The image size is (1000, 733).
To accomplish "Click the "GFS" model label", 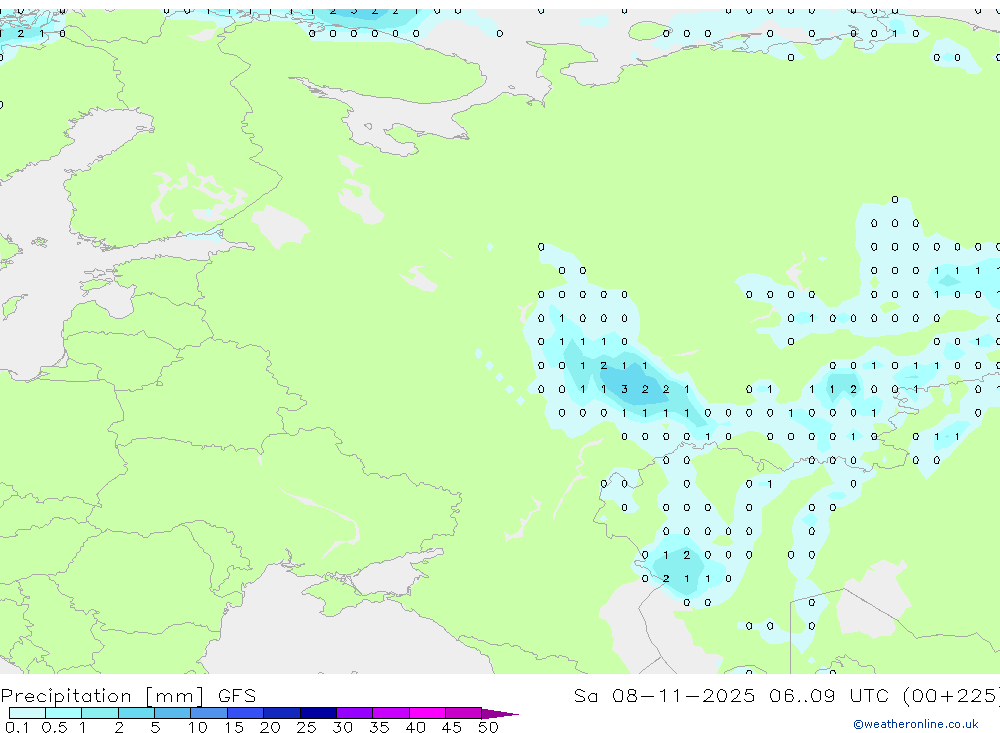I will point(237,696).
